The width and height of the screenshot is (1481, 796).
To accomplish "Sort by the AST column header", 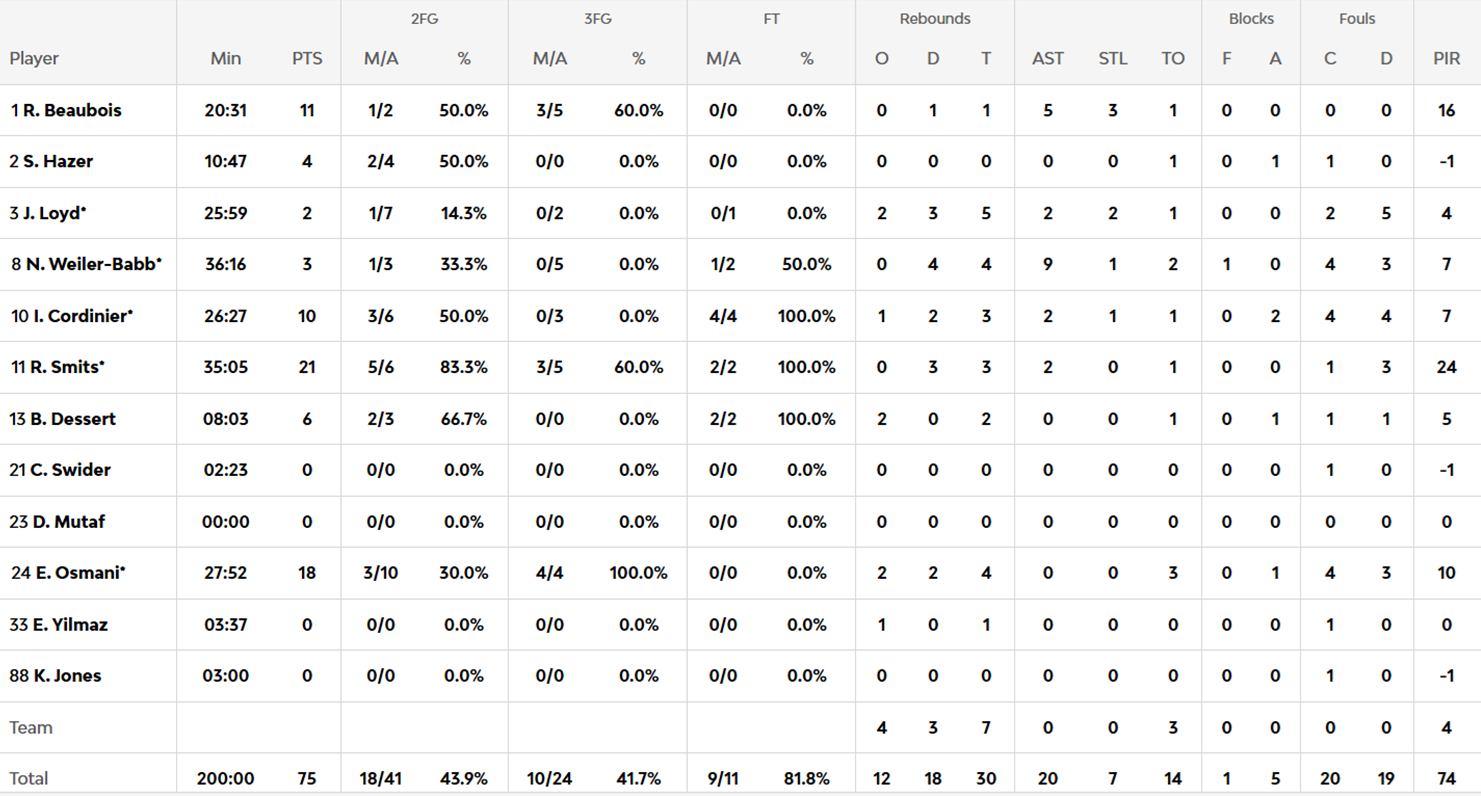I will (x=1048, y=58).
